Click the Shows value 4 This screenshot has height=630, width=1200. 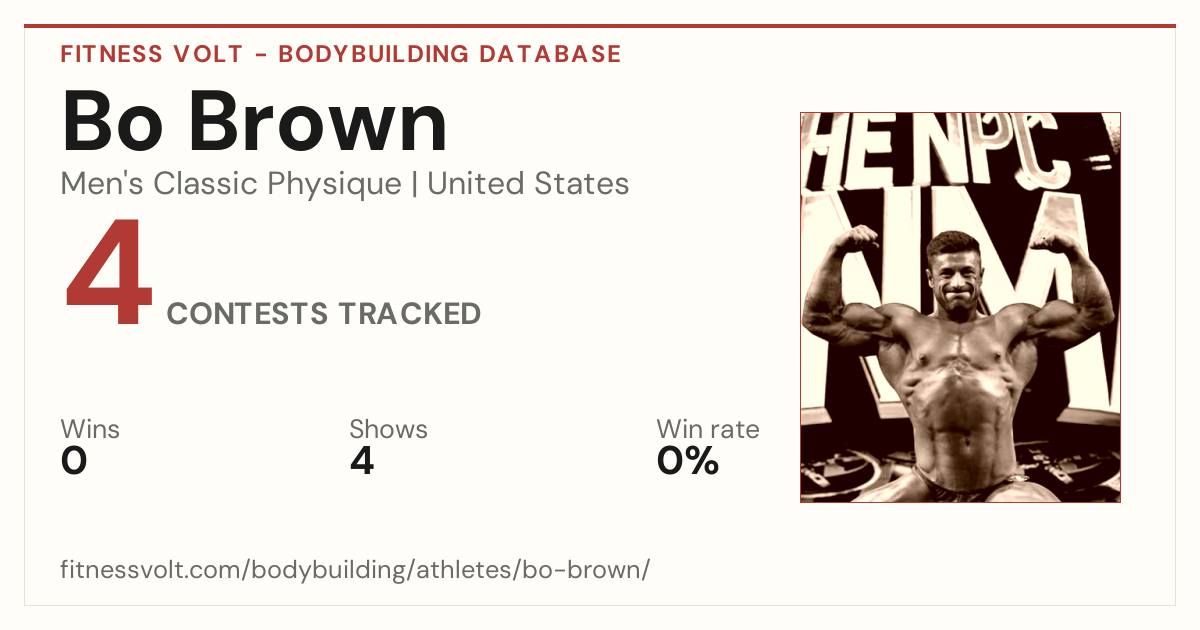click(362, 461)
